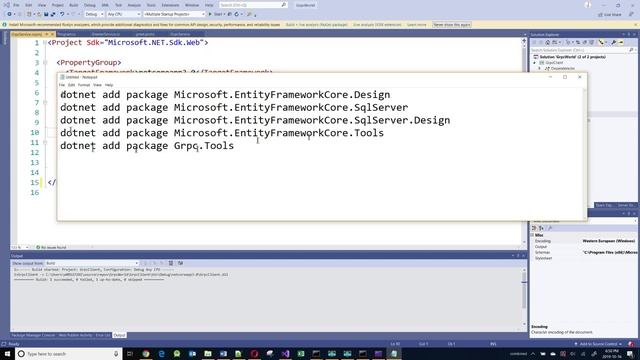Screen dimensions: 640x360
Task: Collapse the PropertyGroup code fold marker
Action: point(45,62)
